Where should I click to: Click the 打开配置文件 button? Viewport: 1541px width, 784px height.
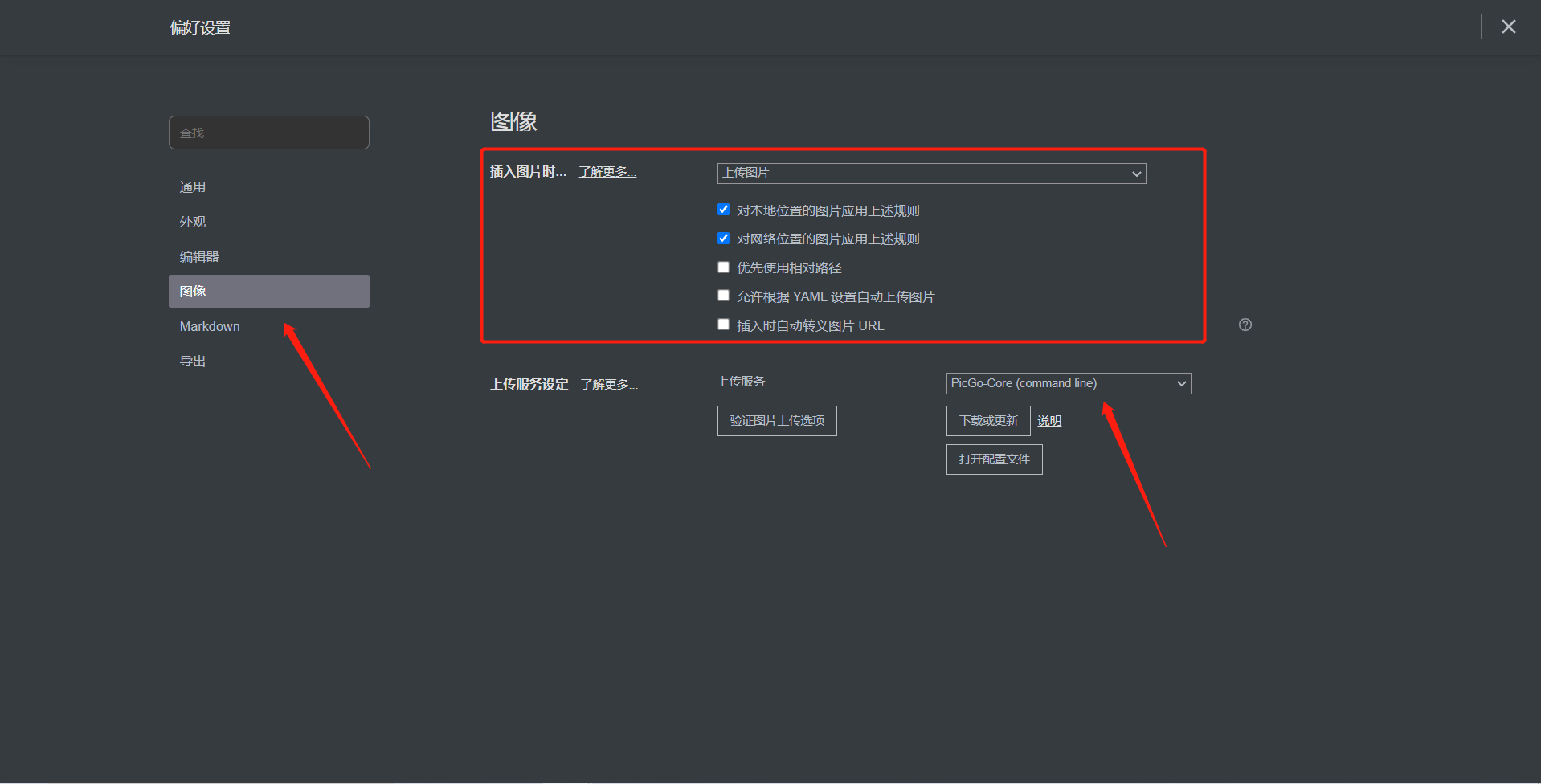point(994,459)
